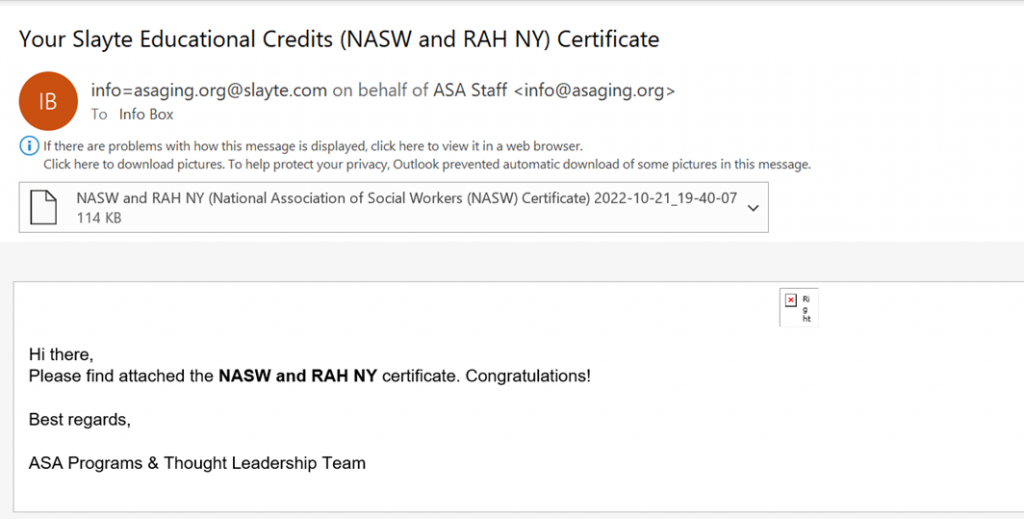
Task: Click the view in web browser notice
Action: [313, 146]
